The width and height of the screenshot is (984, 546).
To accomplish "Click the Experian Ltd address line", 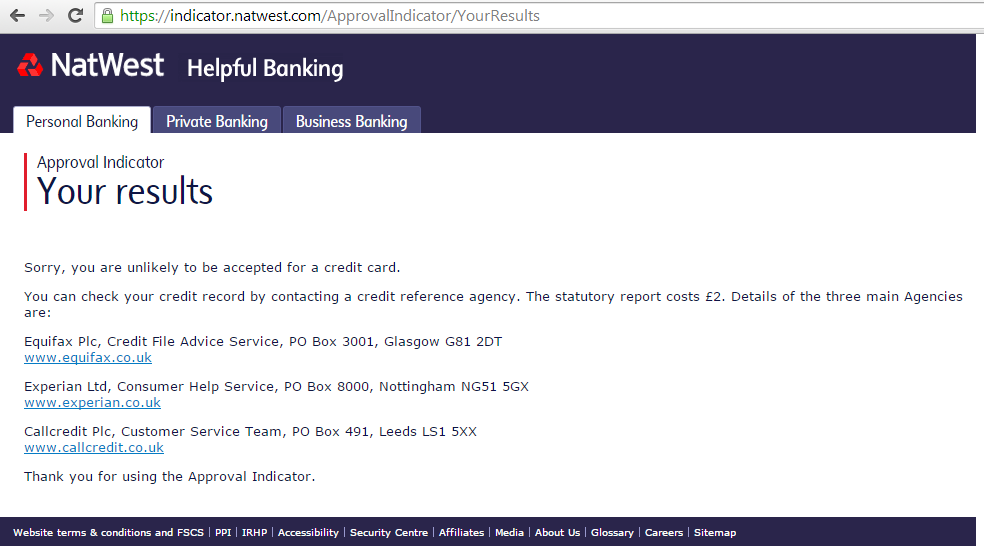I will [276, 387].
